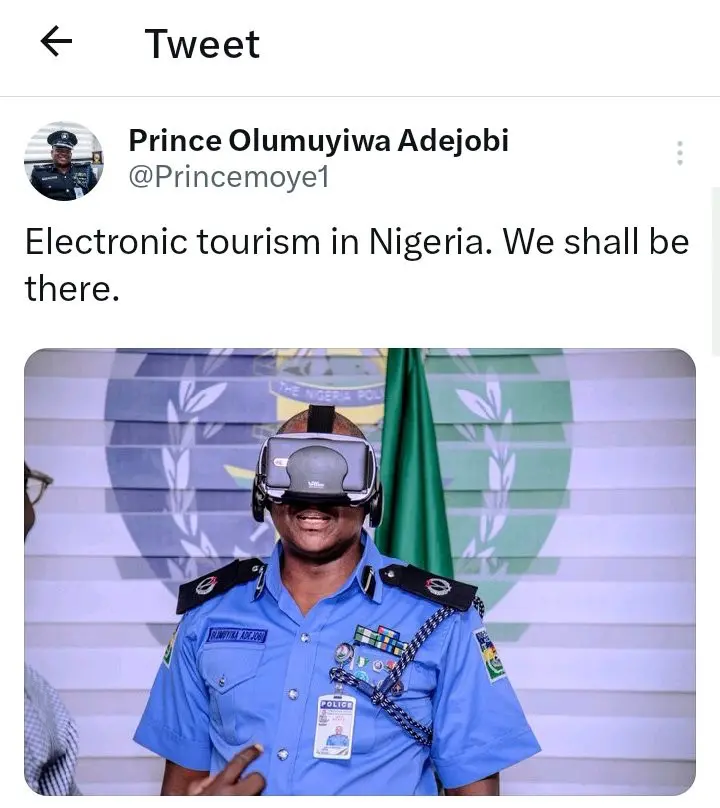
Task: Open Prince Olumuyiwa Adejobi's profile avatar
Action: click(x=63, y=161)
